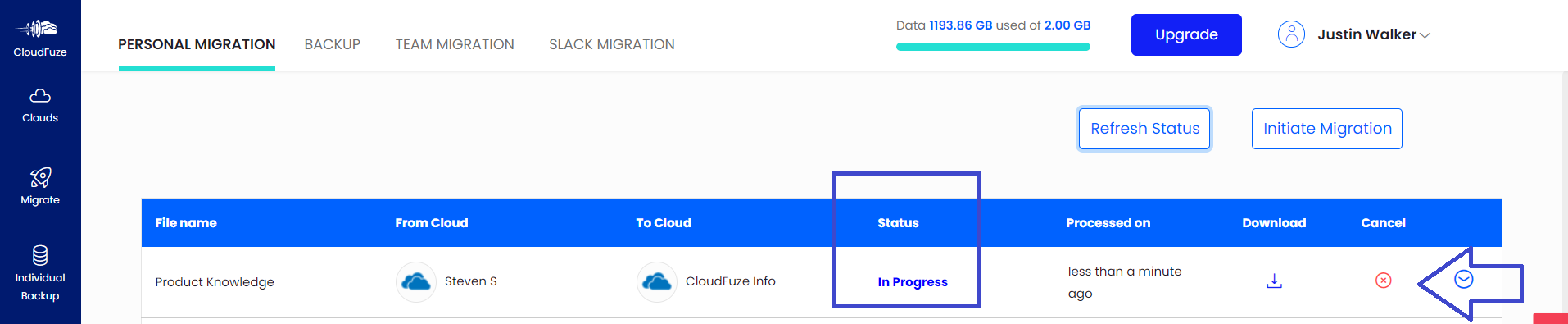The height and width of the screenshot is (324, 1568).
Task: Select the PERSONAL MIGRATION tab
Action: [197, 44]
